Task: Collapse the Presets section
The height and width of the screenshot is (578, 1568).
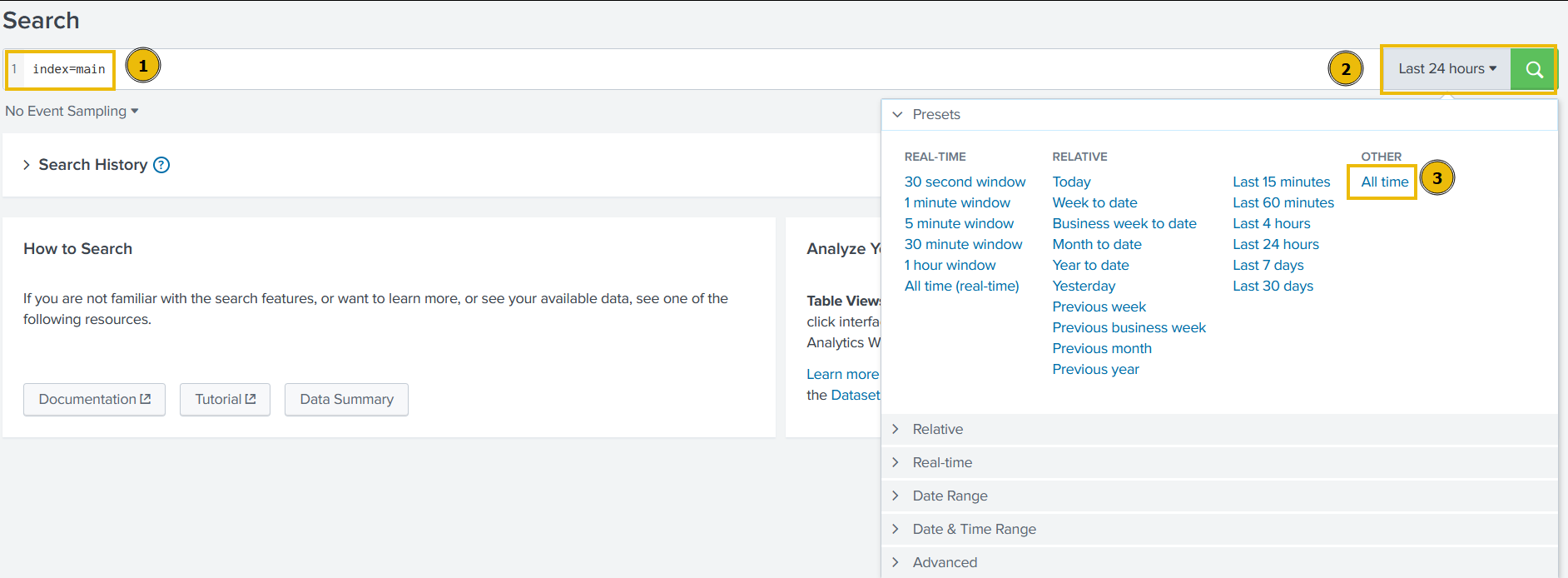Action: pos(935,114)
